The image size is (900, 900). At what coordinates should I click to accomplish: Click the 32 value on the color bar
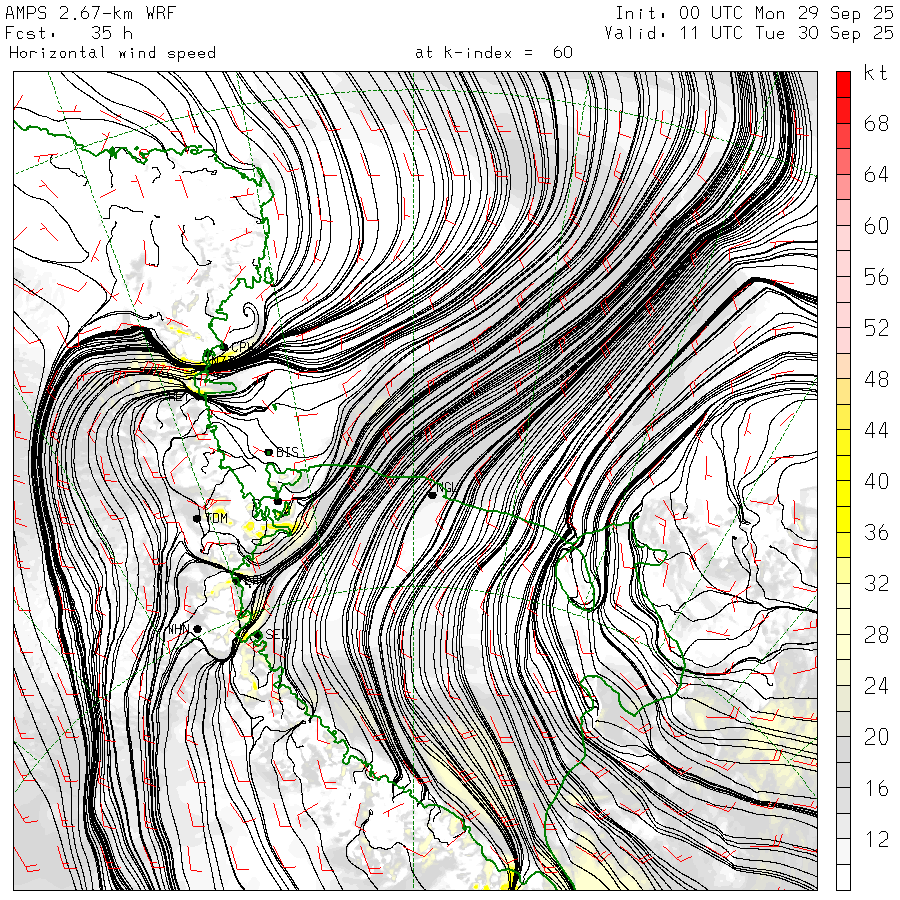876,583
